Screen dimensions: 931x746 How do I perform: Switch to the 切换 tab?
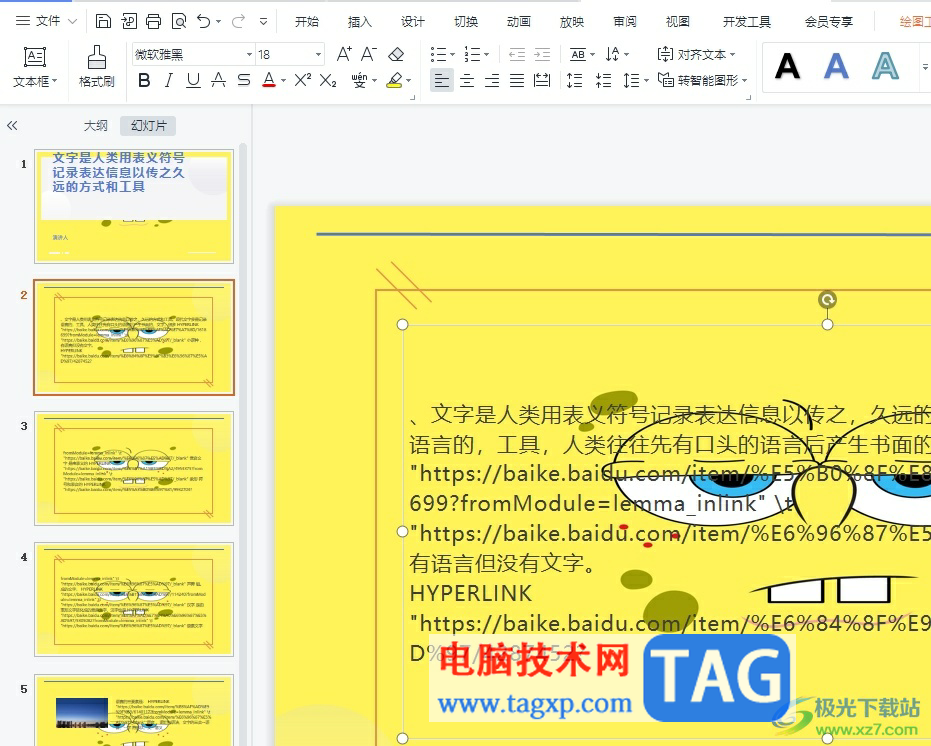pos(466,21)
